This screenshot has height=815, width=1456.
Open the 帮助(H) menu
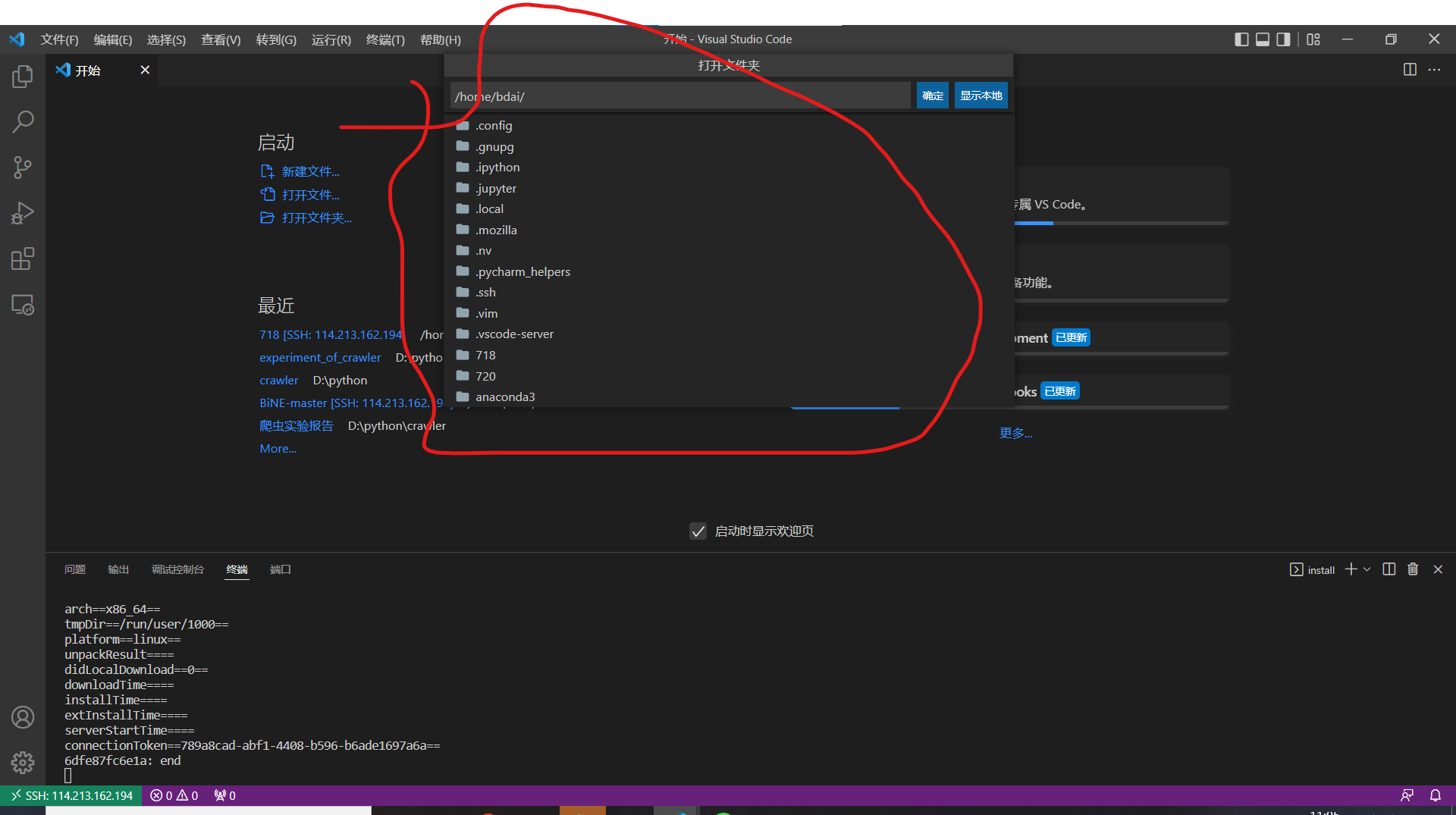coord(441,39)
